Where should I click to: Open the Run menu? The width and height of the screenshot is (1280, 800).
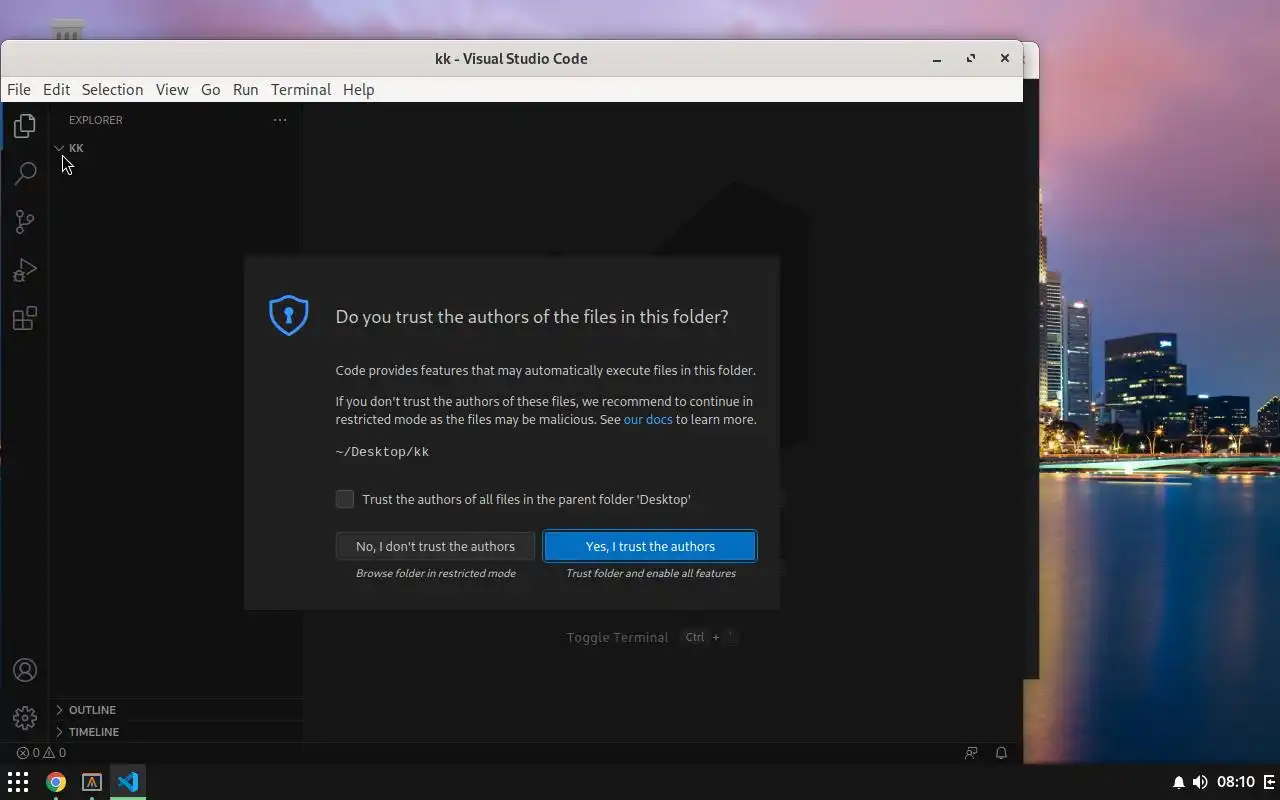[245, 89]
